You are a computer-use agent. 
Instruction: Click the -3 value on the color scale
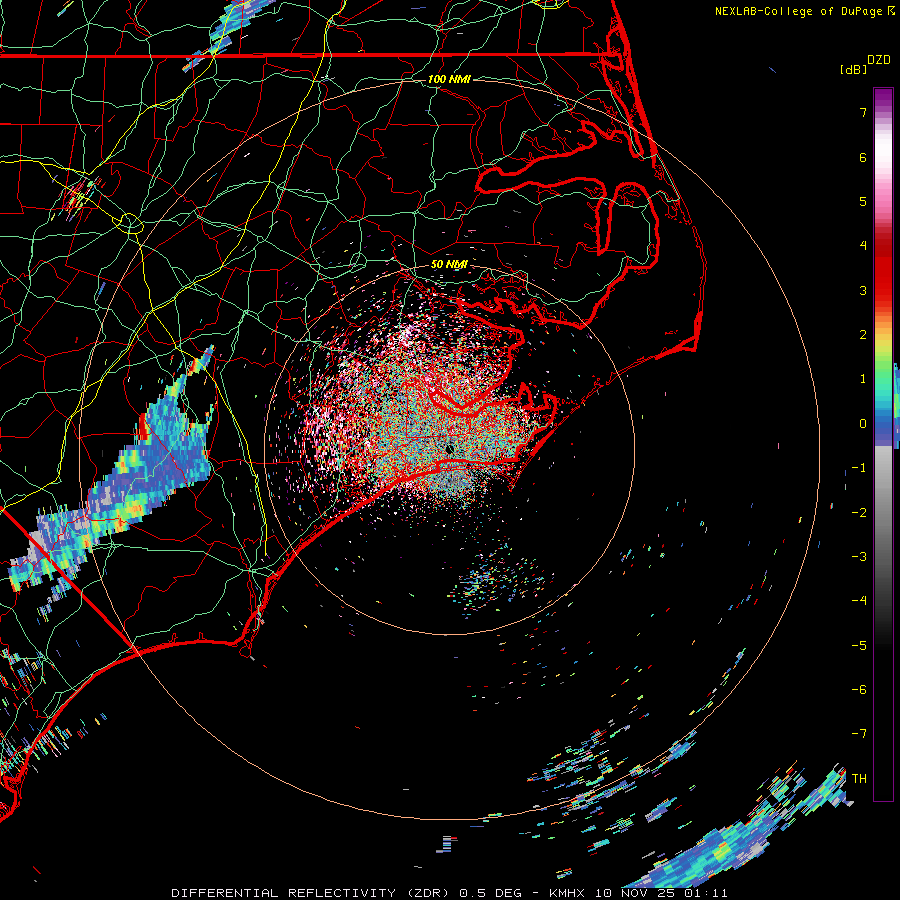859,557
